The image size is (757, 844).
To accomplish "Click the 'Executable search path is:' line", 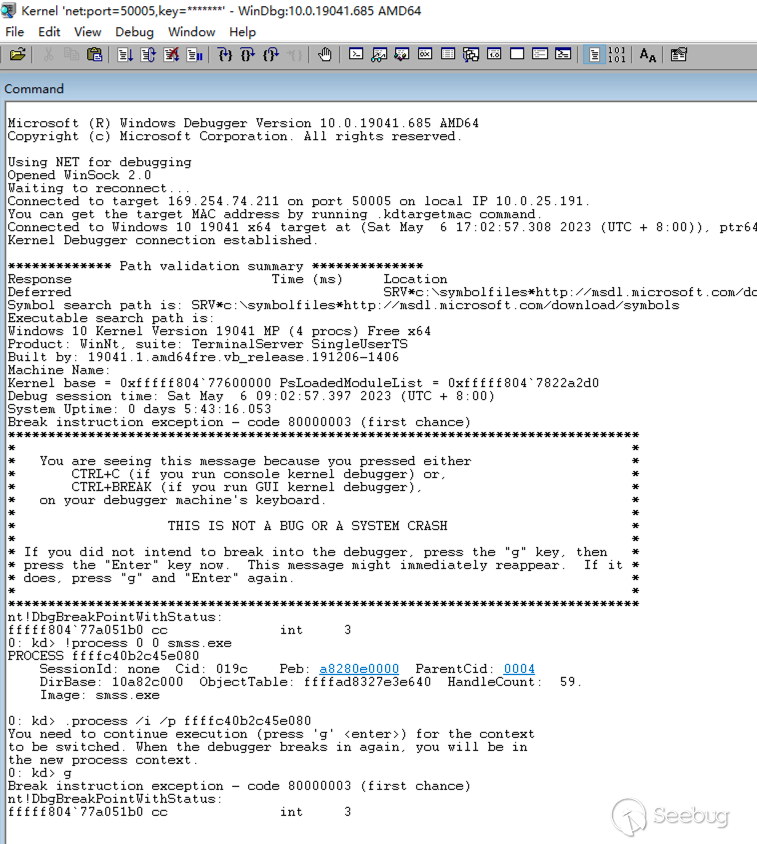I will 111,318.
